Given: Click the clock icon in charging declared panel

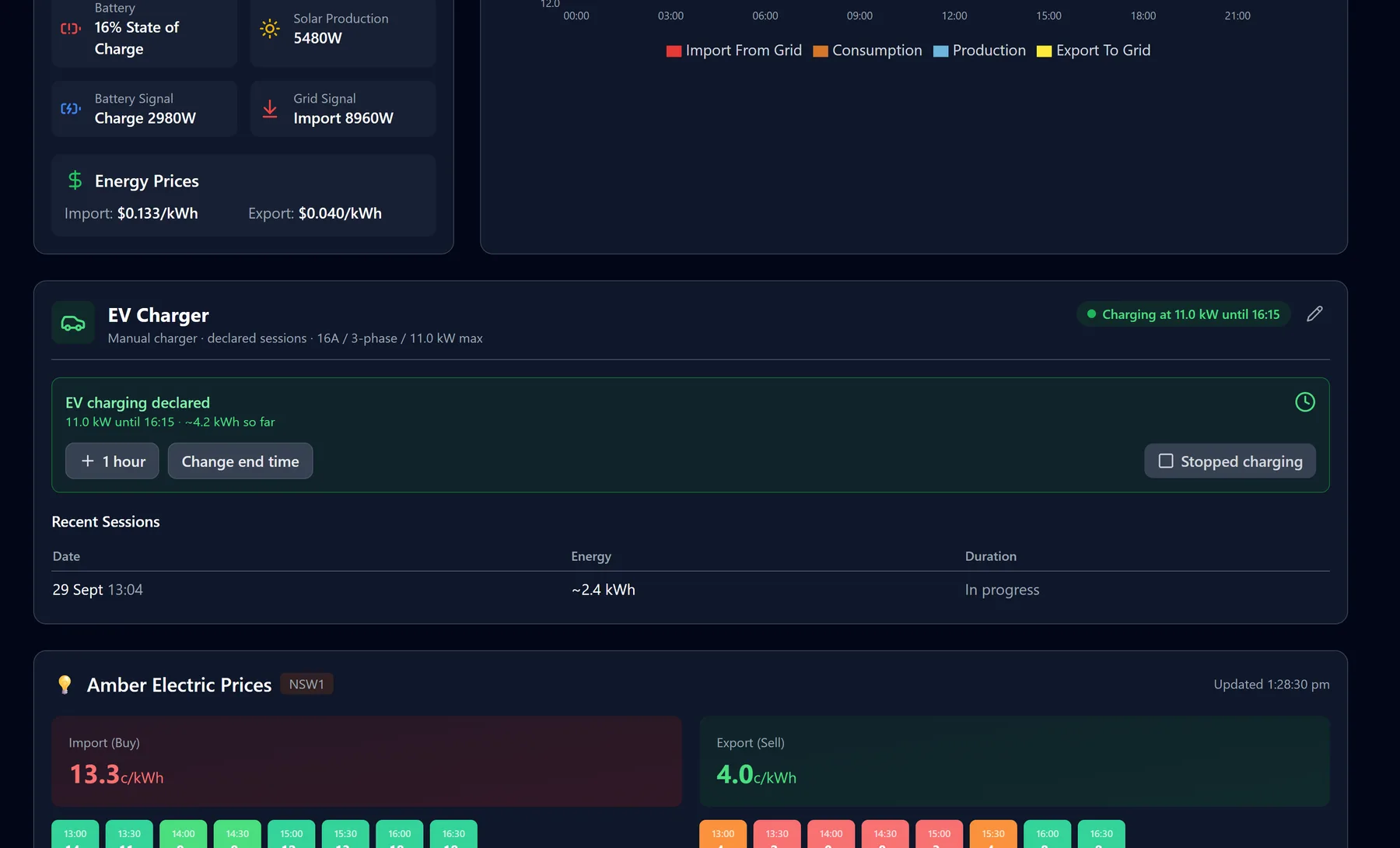Looking at the screenshot, I should coord(1305,402).
